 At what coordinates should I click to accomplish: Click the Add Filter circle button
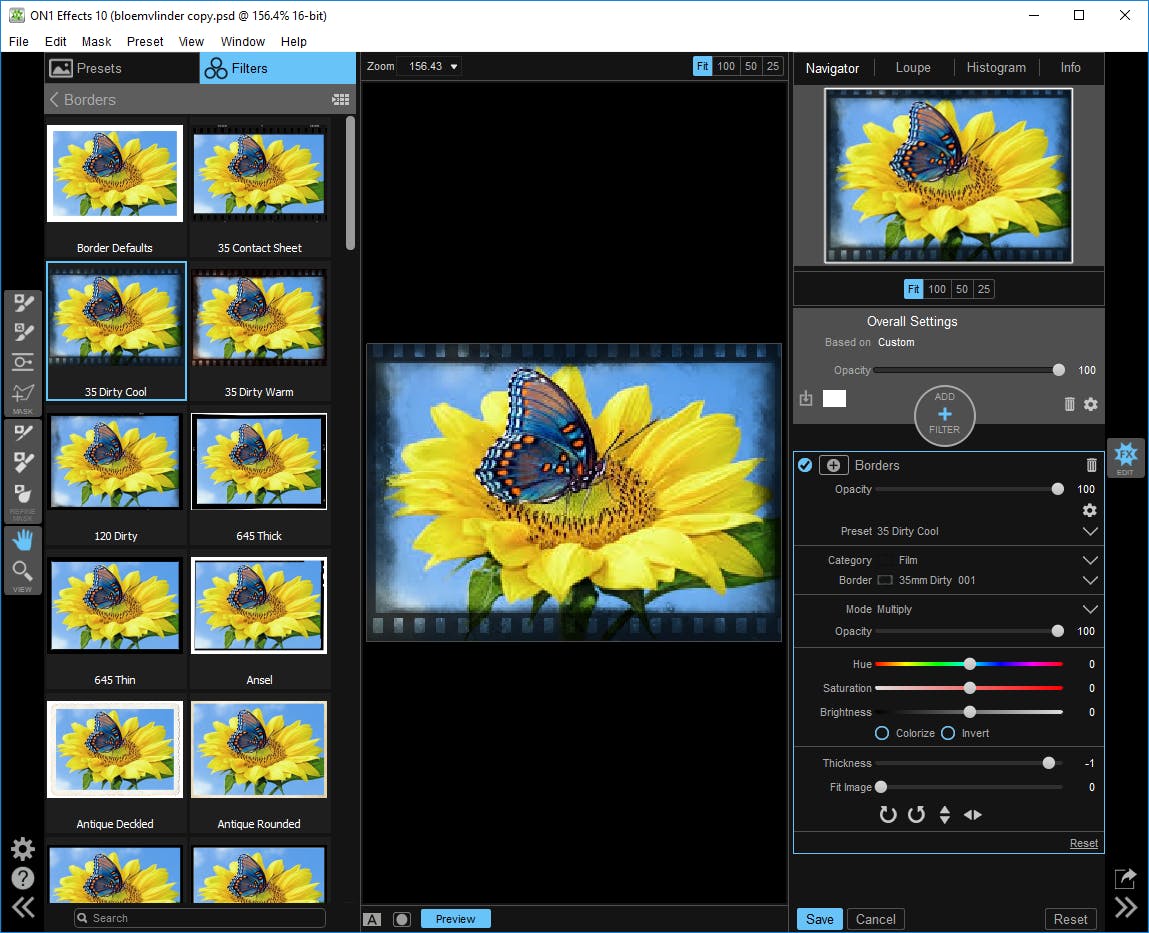click(x=944, y=415)
